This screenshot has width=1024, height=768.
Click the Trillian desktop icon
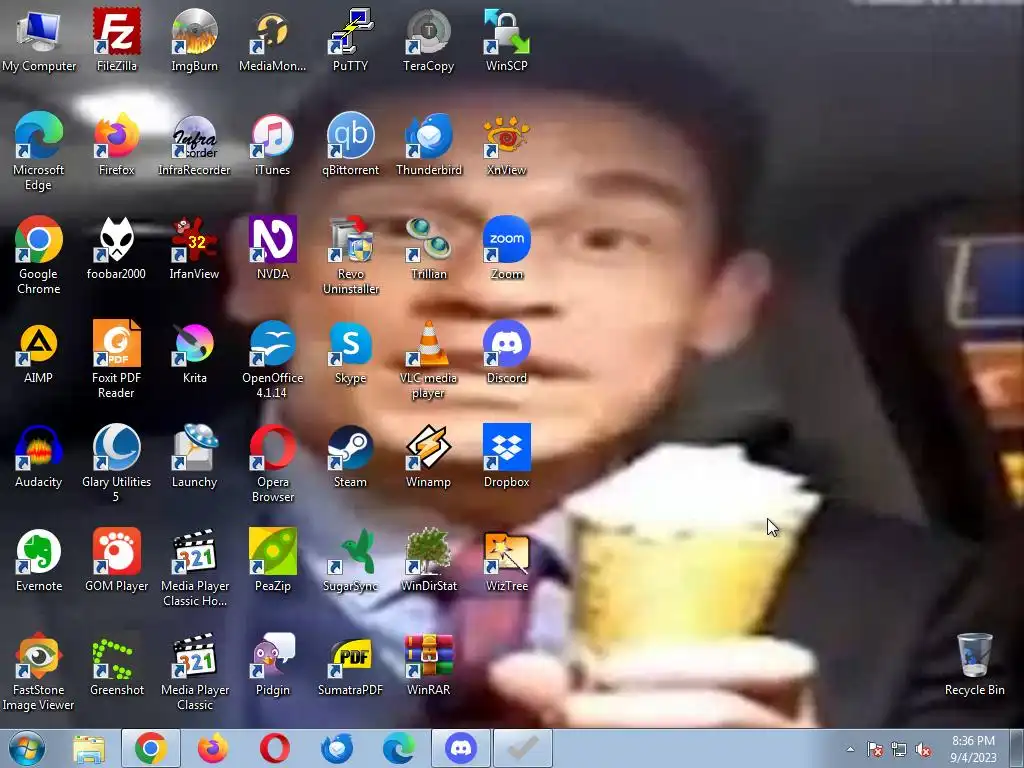[x=428, y=248]
